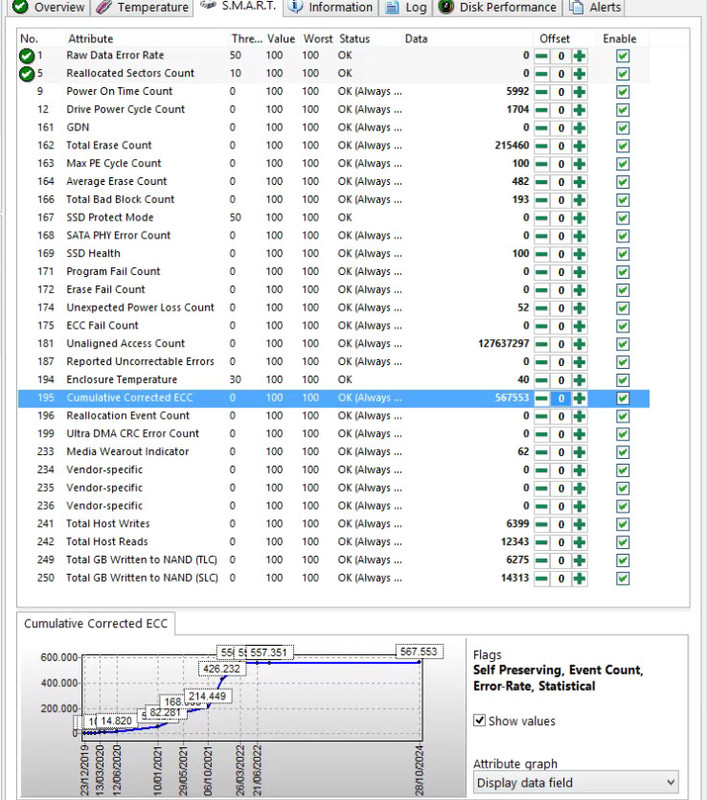Select the Reallocation Event Count row
Image resolution: width=707 pixels, height=800 pixels.
tap(334, 416)
